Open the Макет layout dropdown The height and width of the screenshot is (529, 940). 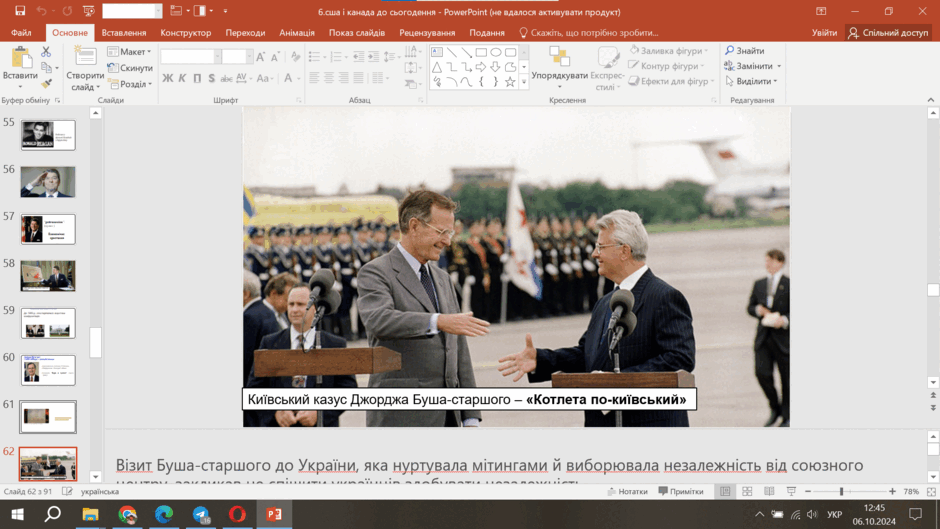pyautogui.click(x=129, y=52)
